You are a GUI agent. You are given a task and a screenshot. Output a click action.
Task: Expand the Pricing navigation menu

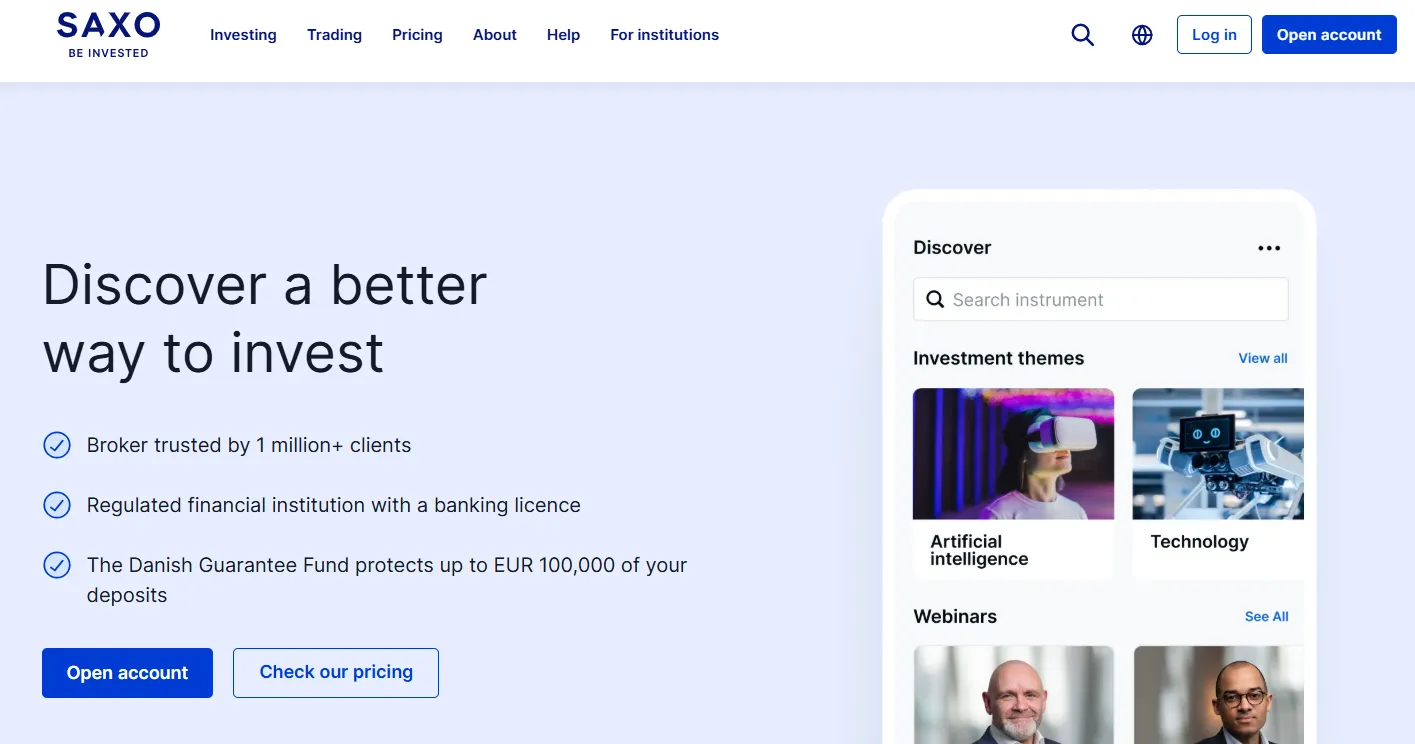click(417, 35)
